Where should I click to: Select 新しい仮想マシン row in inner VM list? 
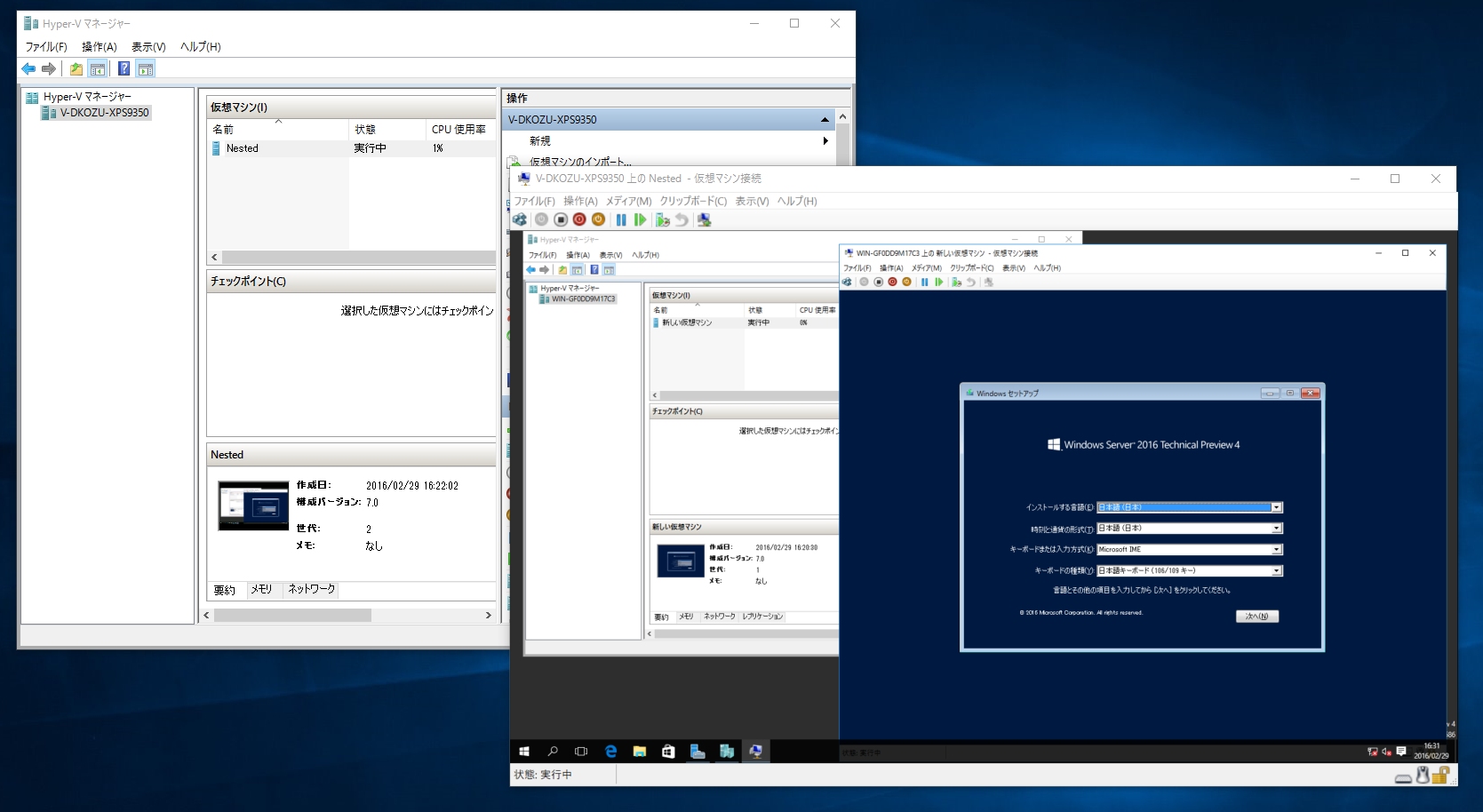click(x=744, y=322)
